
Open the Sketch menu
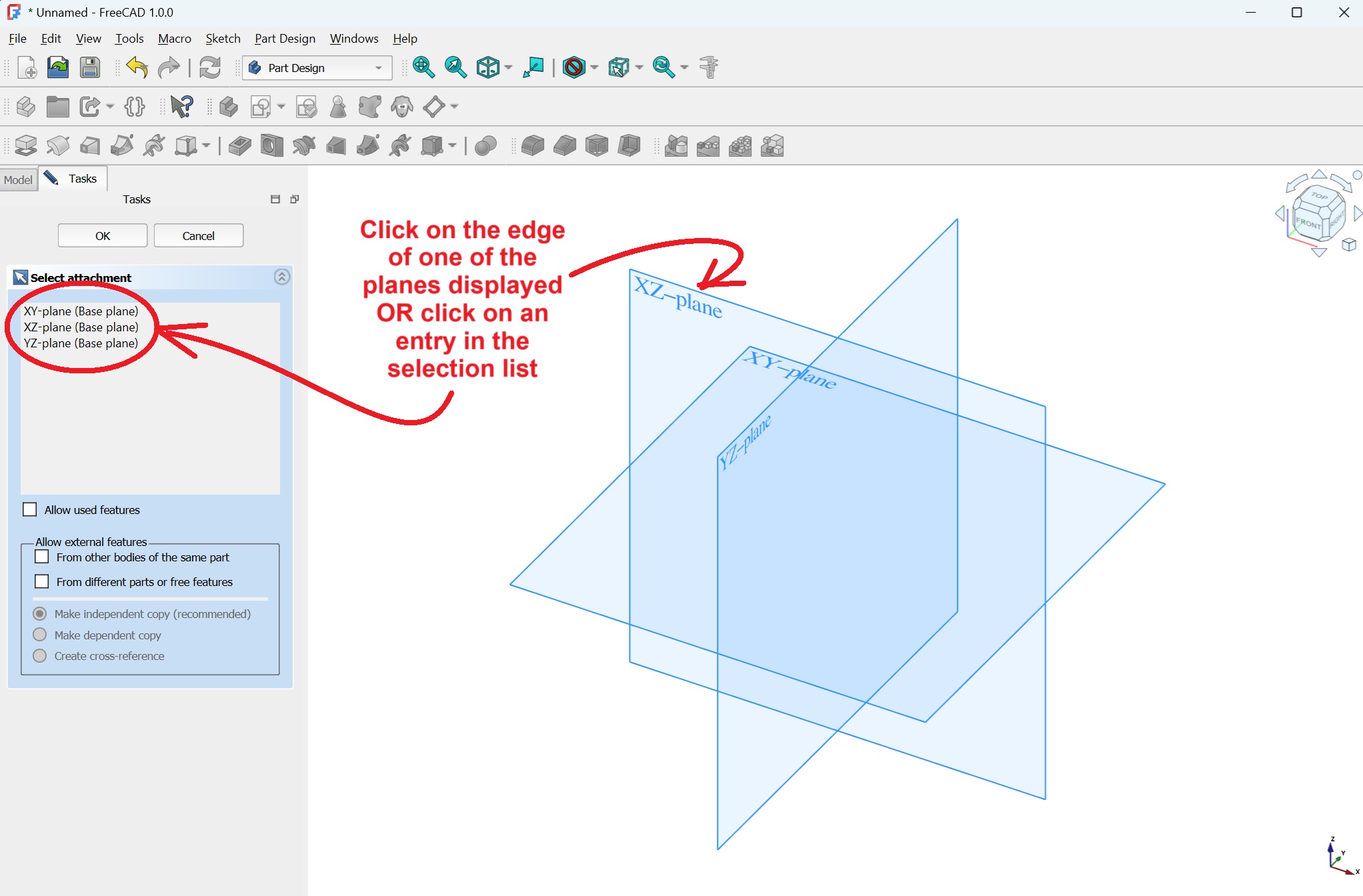click(x=223, y=39)
